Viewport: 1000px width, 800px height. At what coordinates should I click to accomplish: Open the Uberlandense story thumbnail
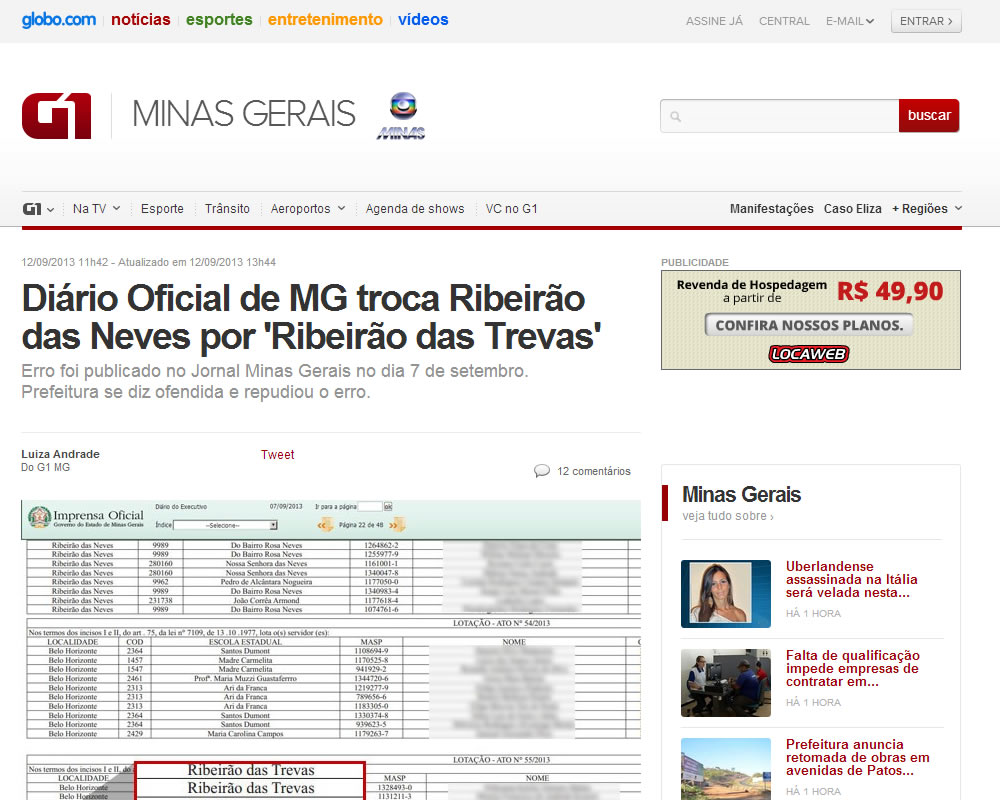click(x=726, y=594)
